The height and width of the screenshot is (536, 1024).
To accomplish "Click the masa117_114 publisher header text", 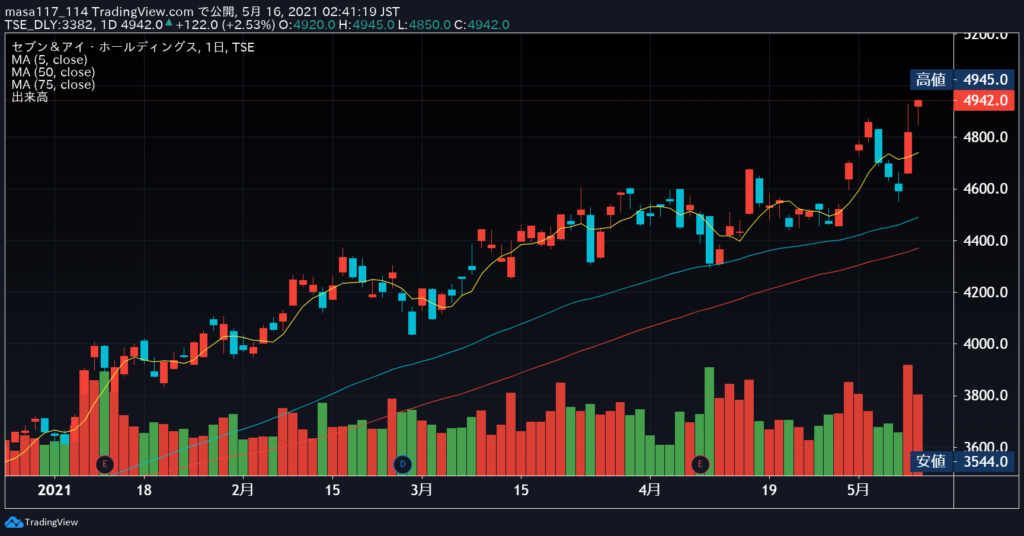I will 46,12.
